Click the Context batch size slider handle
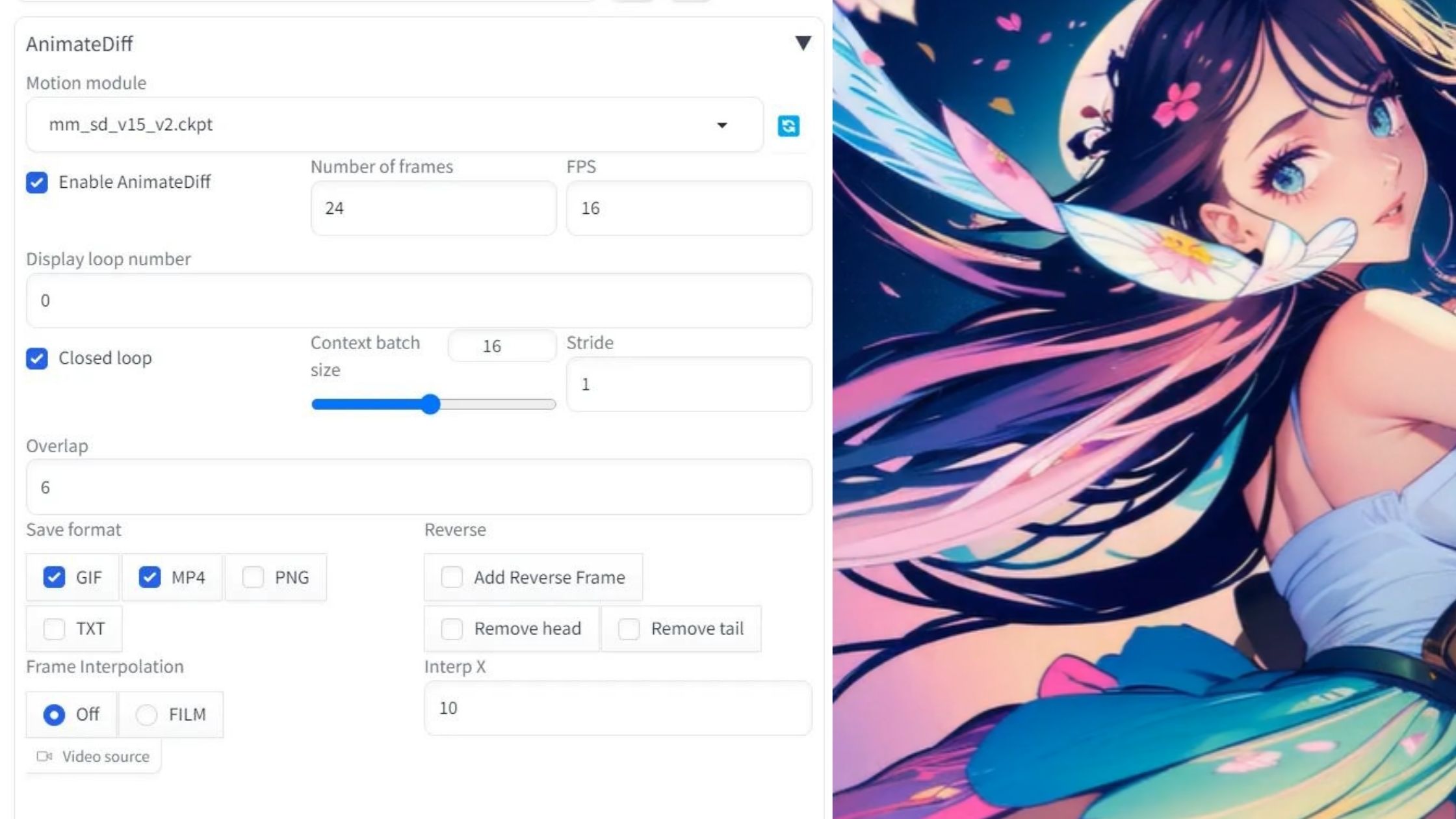1456x819 pixels. click(430, 404)
